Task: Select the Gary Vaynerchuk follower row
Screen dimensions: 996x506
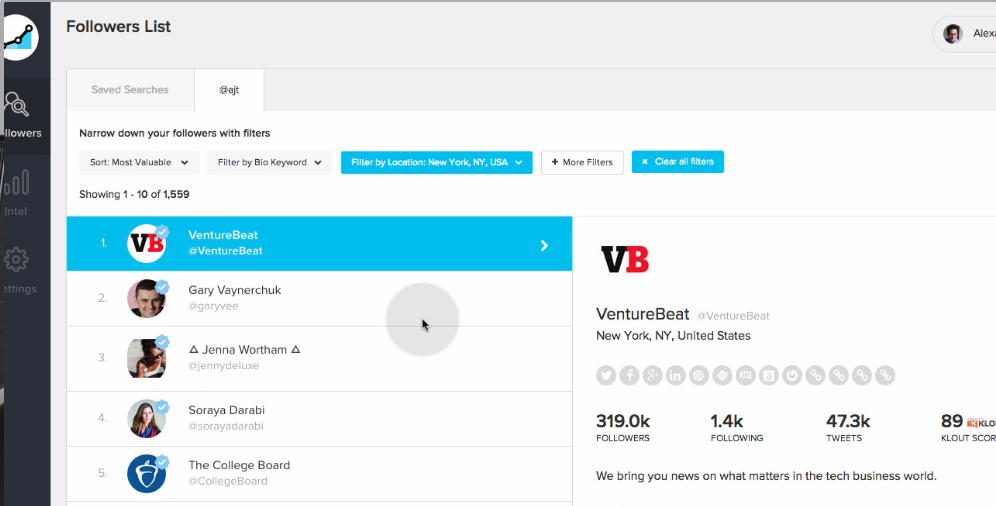Action: click(x=320, y=298)
